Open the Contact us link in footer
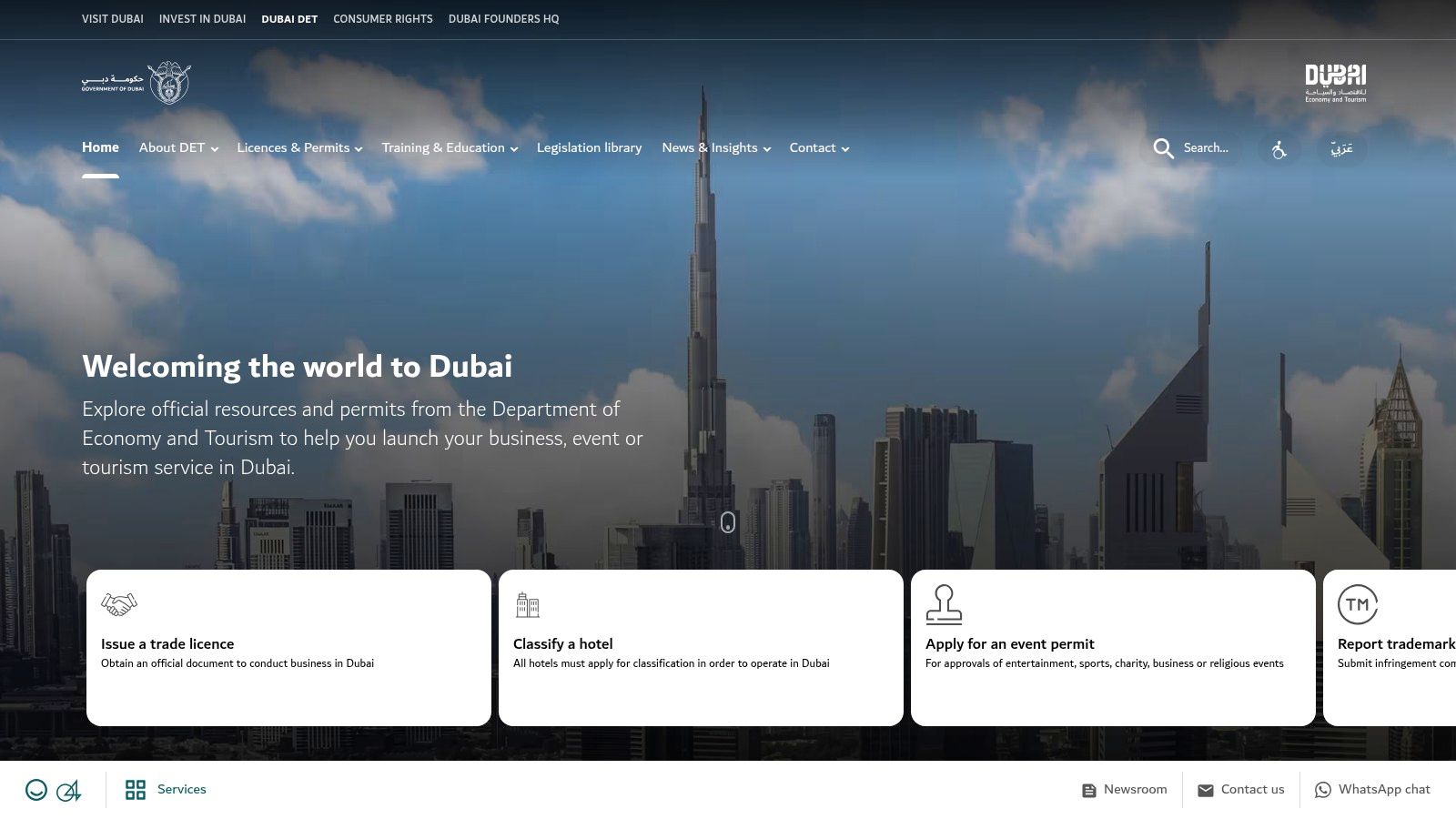The image size is (1456, 819). 1241,790
